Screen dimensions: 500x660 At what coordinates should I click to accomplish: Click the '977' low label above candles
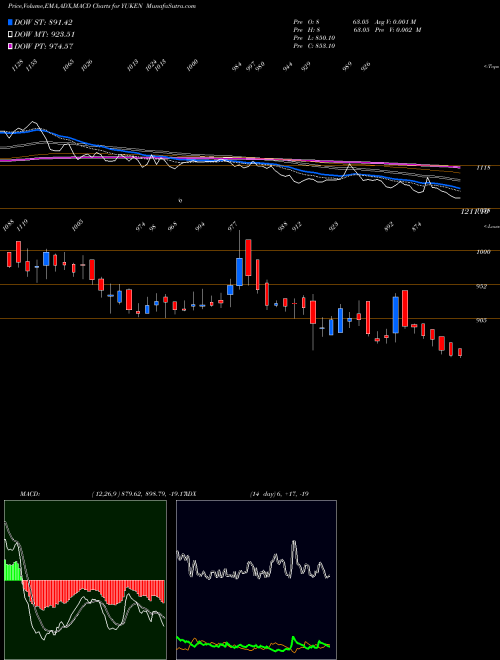tap(232, 226)
